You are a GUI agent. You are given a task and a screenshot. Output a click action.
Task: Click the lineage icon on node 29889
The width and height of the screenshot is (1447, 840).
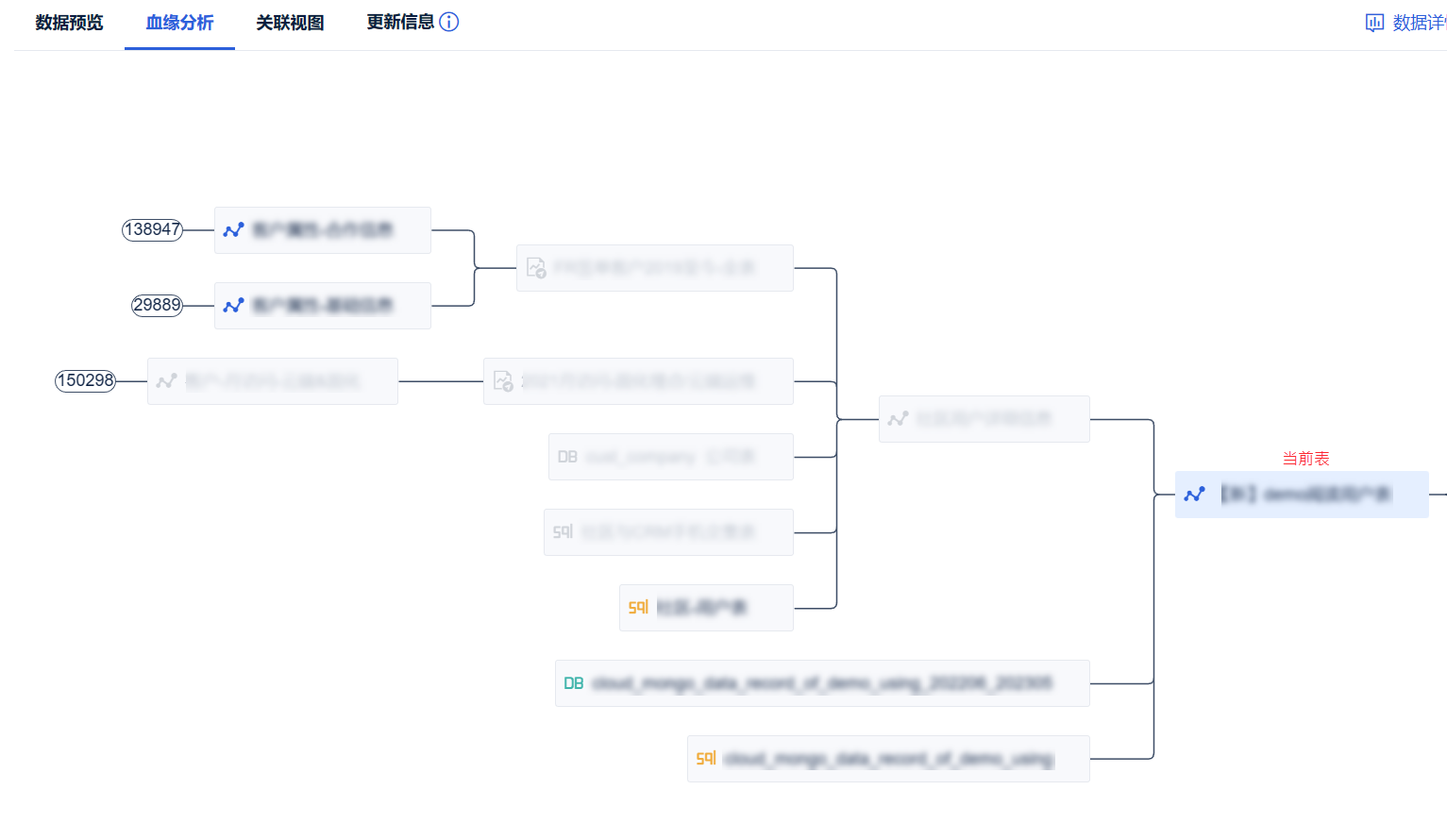pos(233,306)
